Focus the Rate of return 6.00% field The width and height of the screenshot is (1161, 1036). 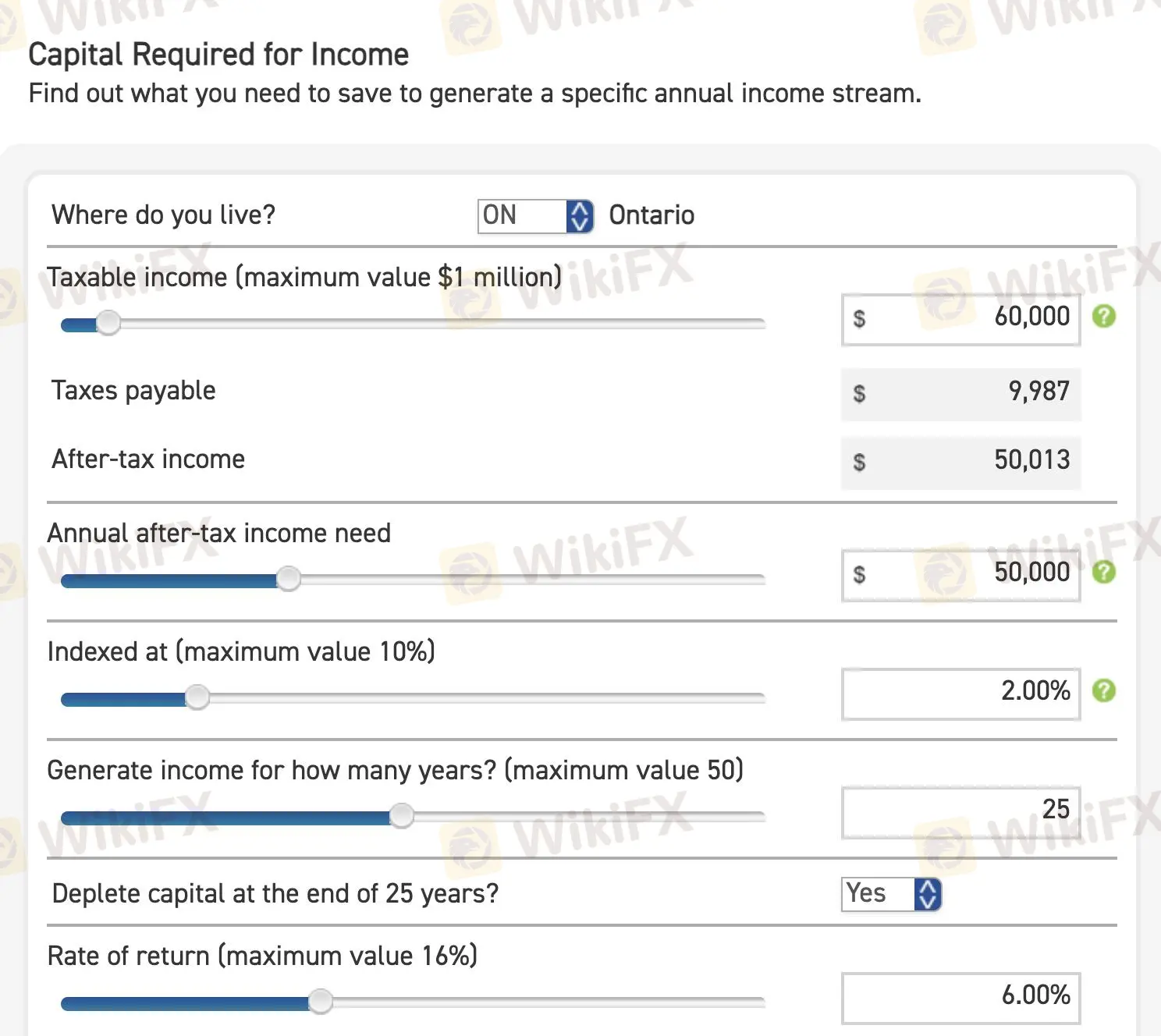click(x=961, y=997)
